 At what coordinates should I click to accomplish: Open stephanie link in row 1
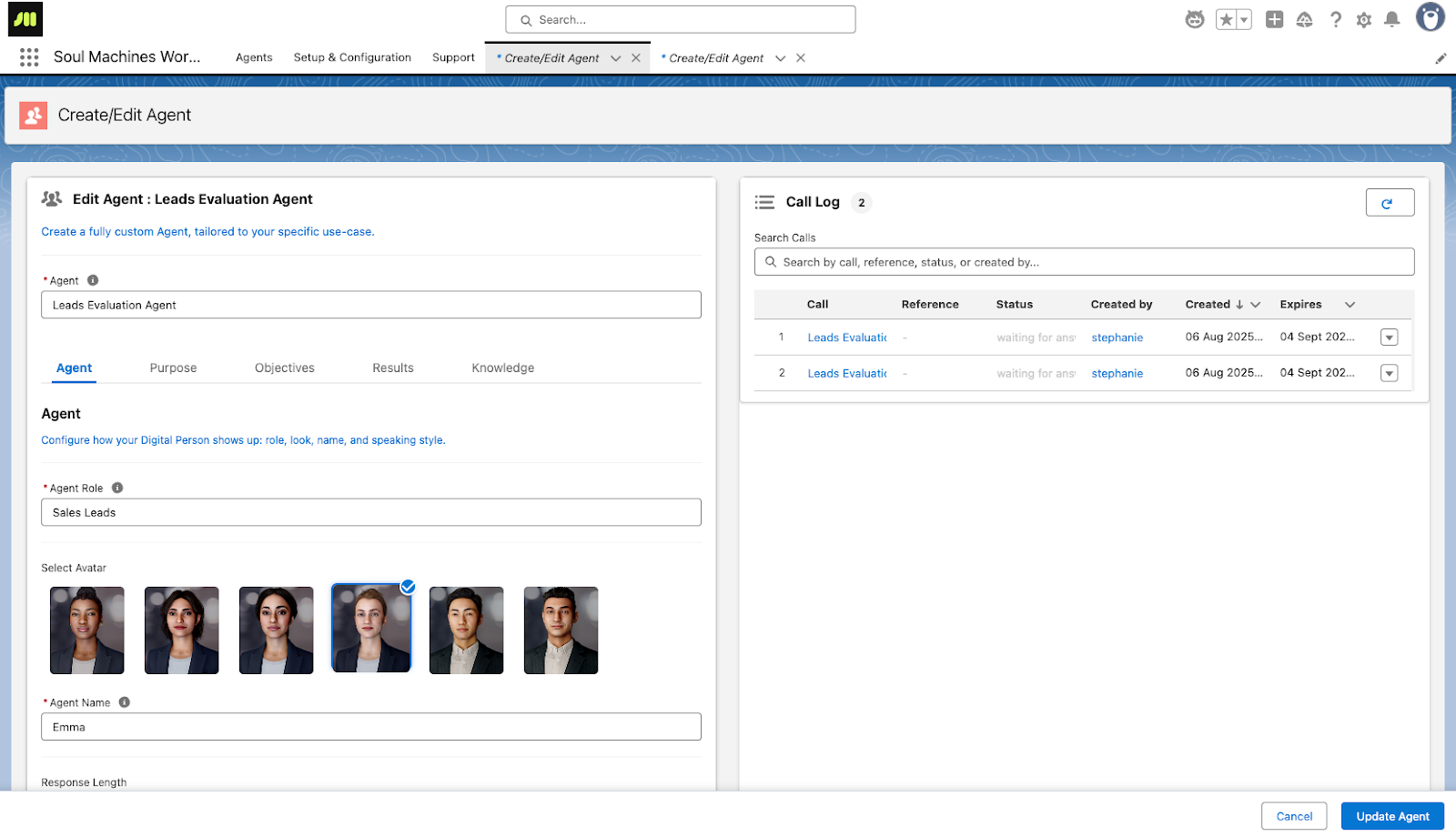[x=1117, y=338]
